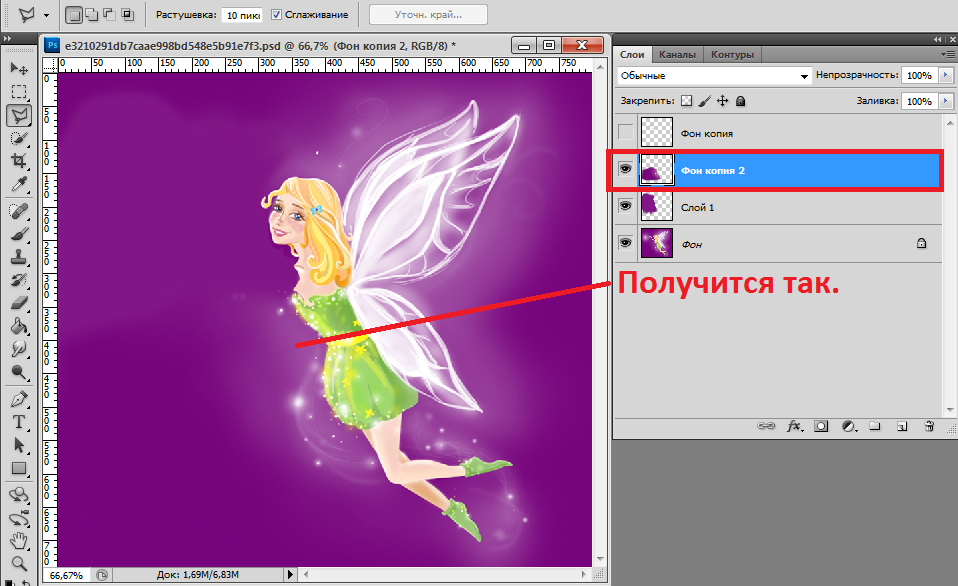This screenshot has height=586, width=958.
Task: Open the layer style fx menu
Action: (x=795, y=426)
